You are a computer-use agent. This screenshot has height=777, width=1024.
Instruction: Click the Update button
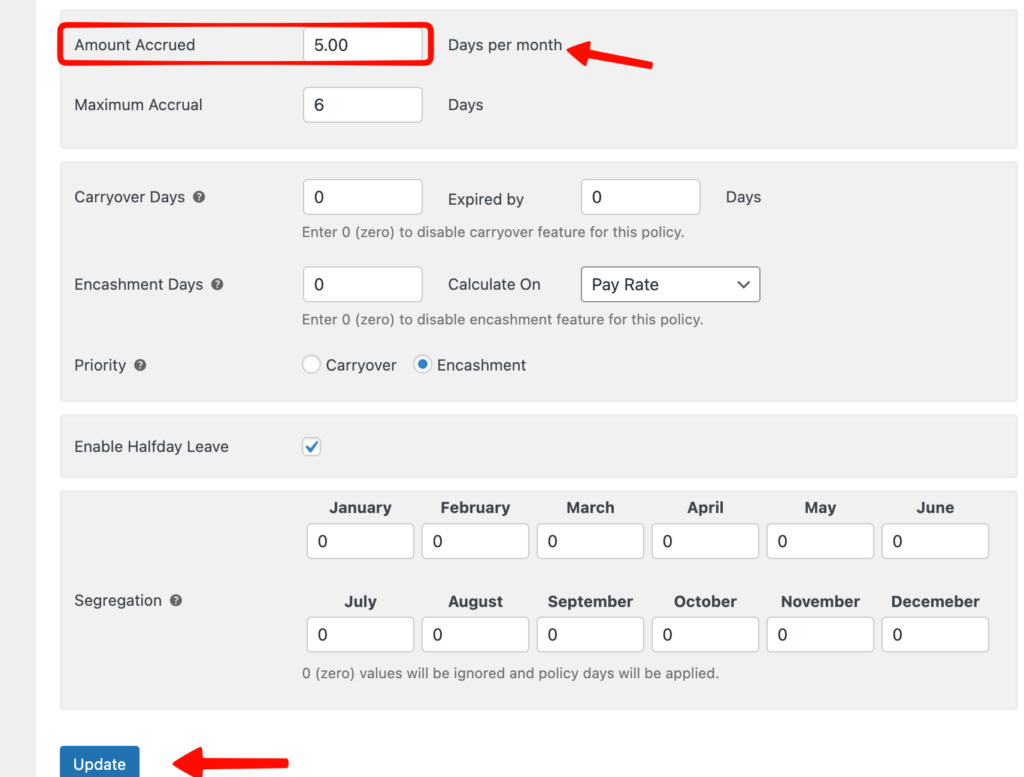click(x=100, y=763)
